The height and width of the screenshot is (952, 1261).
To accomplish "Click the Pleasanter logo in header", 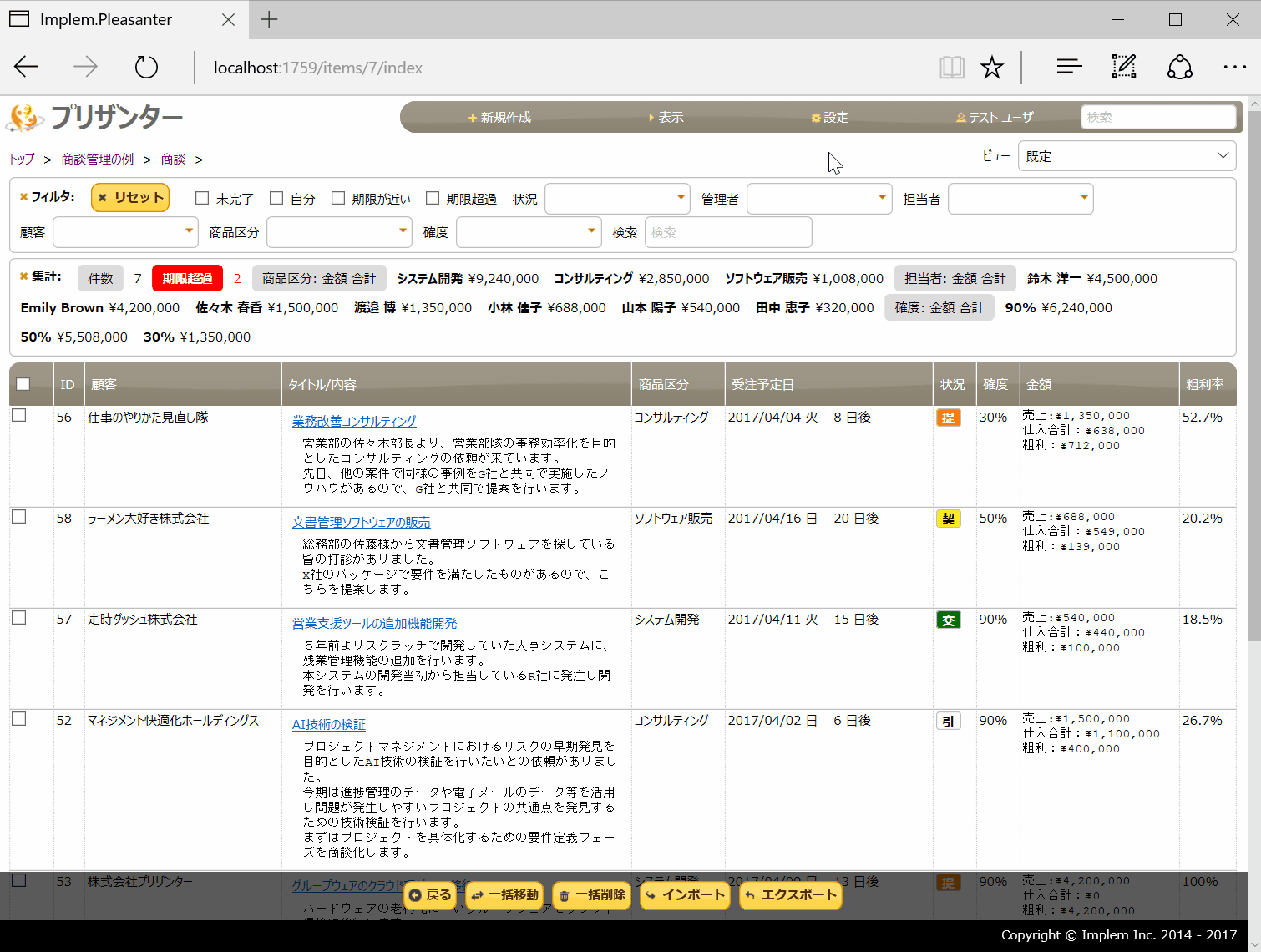I will pyautogui.click(x=94, y=118).
